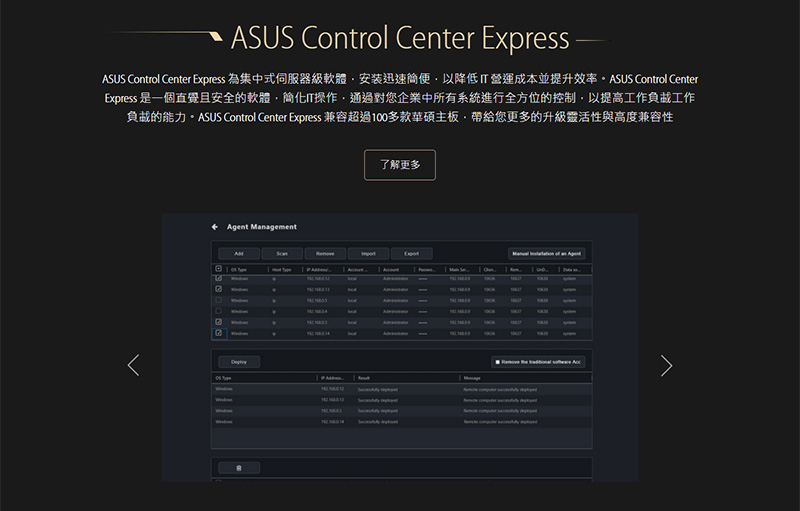Click the Remove button in the agent toolbar
800x511 pixels.
tap(325, 253)
